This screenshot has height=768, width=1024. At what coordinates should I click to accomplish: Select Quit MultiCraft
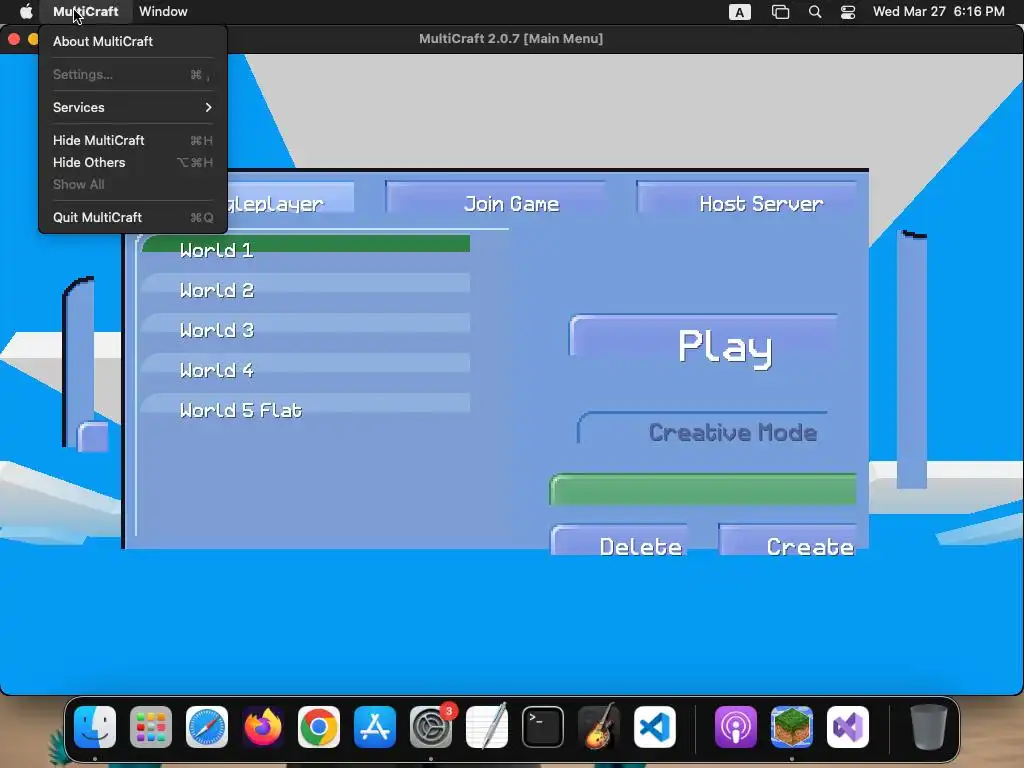pos(133,217)
